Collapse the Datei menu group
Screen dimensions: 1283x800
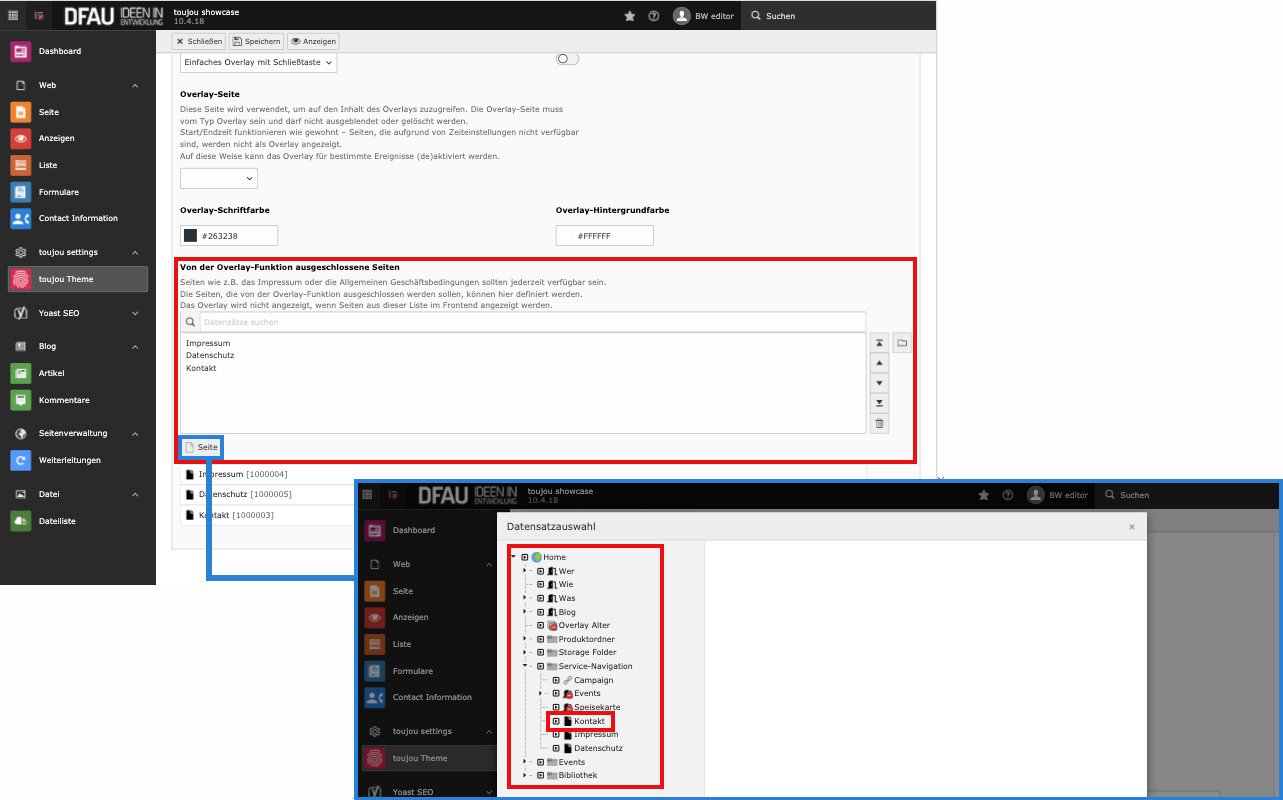135,494
